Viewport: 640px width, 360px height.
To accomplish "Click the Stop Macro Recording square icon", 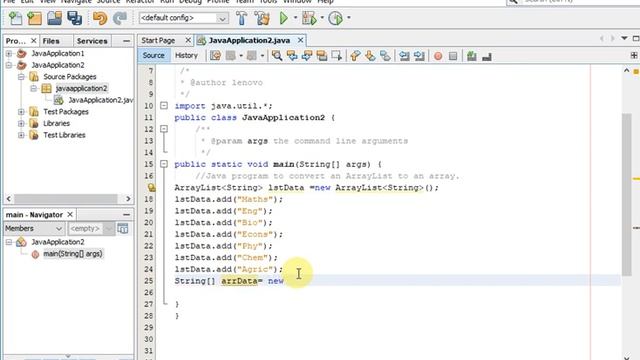I will click(x=453, y=56).
